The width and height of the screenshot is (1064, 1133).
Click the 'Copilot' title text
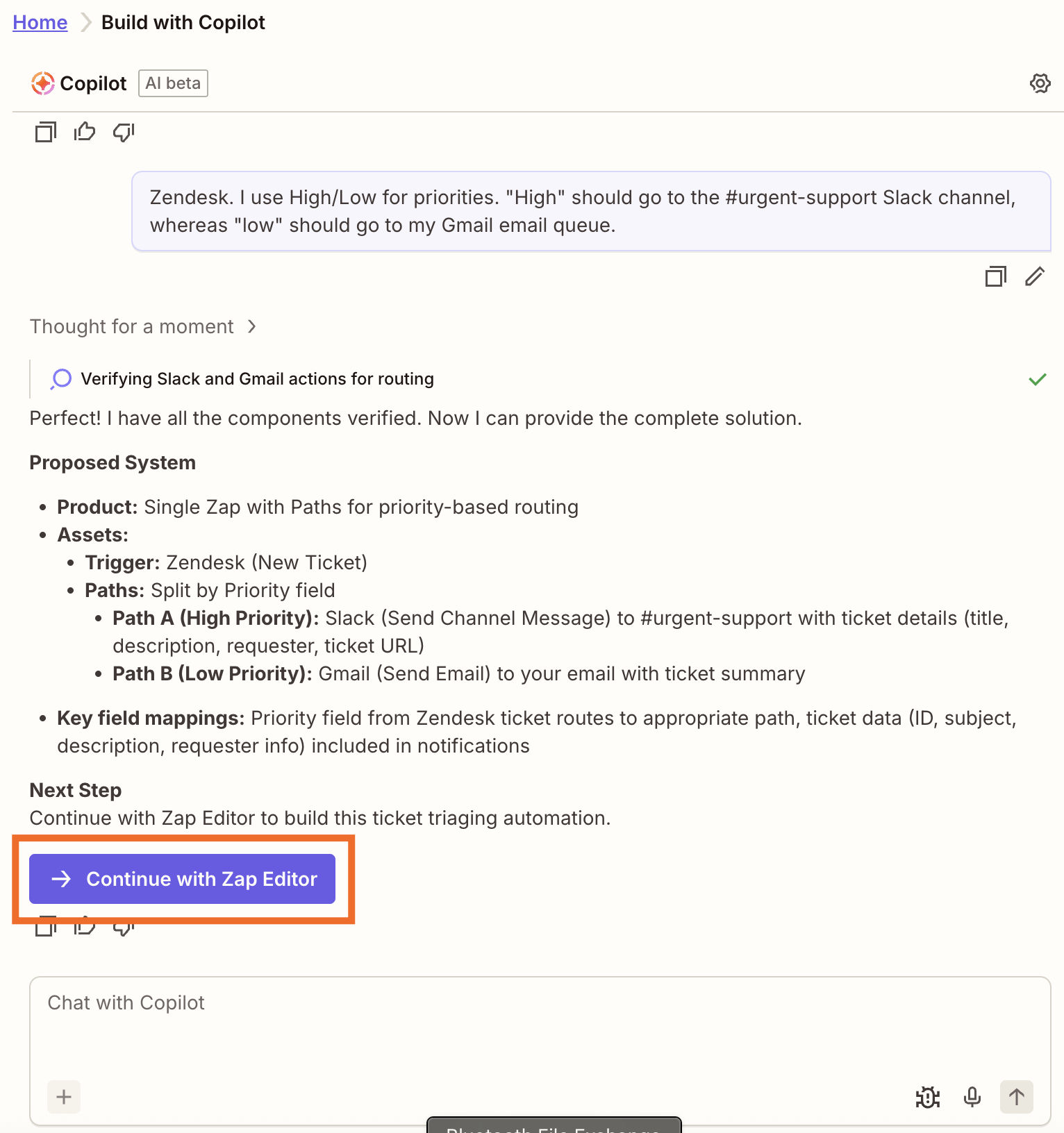tap(94, 83)
